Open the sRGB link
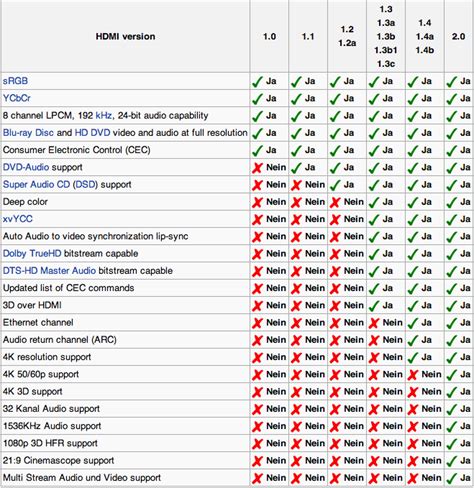Image resolution: width=474 pixels, height=488 pixels. [x=15, y=81]
